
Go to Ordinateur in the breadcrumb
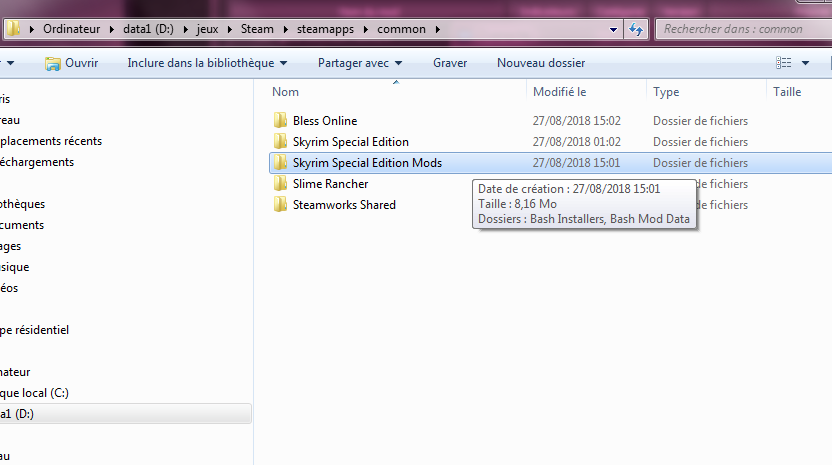[x=72, y=29]
